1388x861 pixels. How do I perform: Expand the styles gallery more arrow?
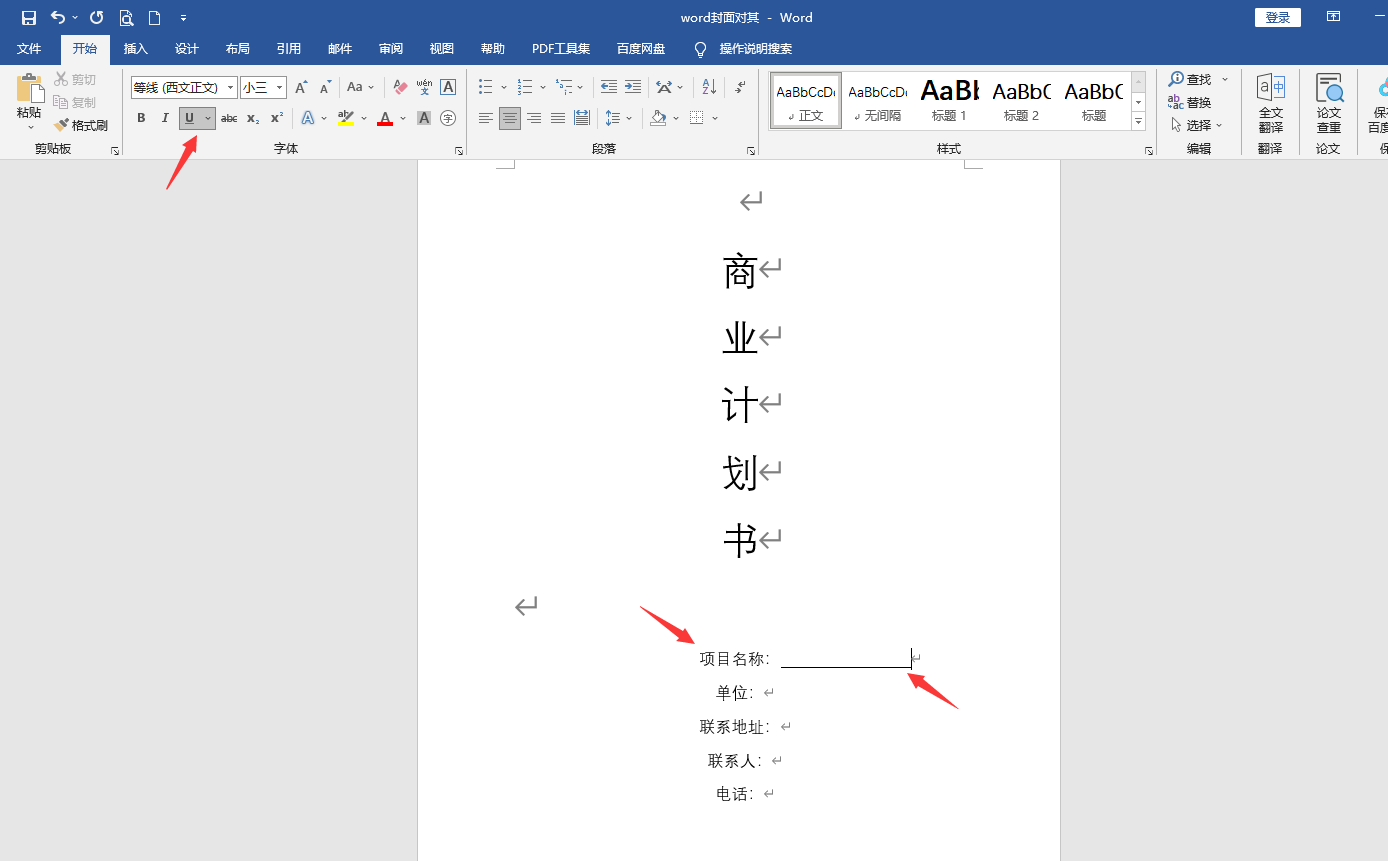click(x=1138, y=121)
